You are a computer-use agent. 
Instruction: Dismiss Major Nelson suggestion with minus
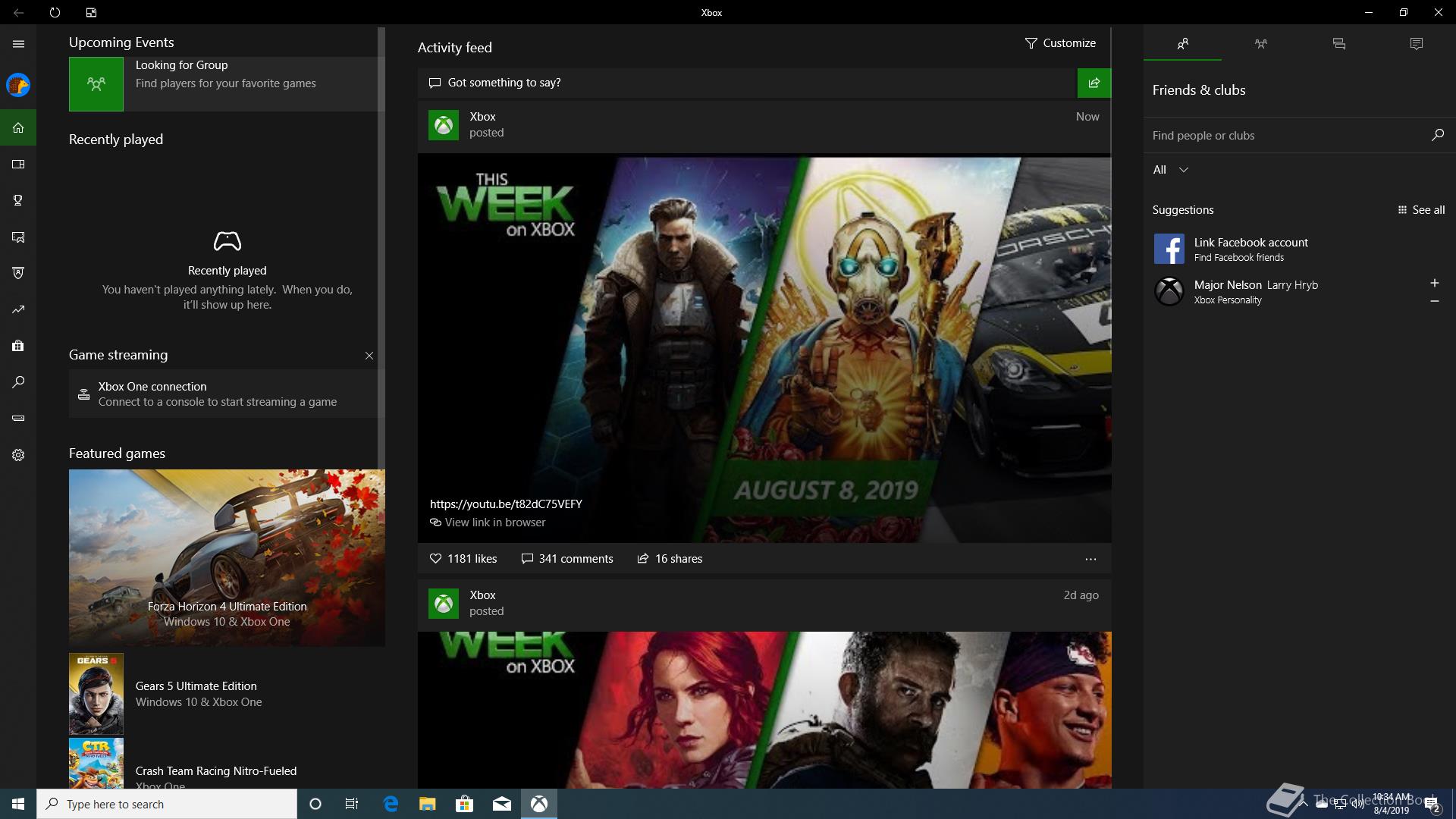click(x=1434, y=301)
